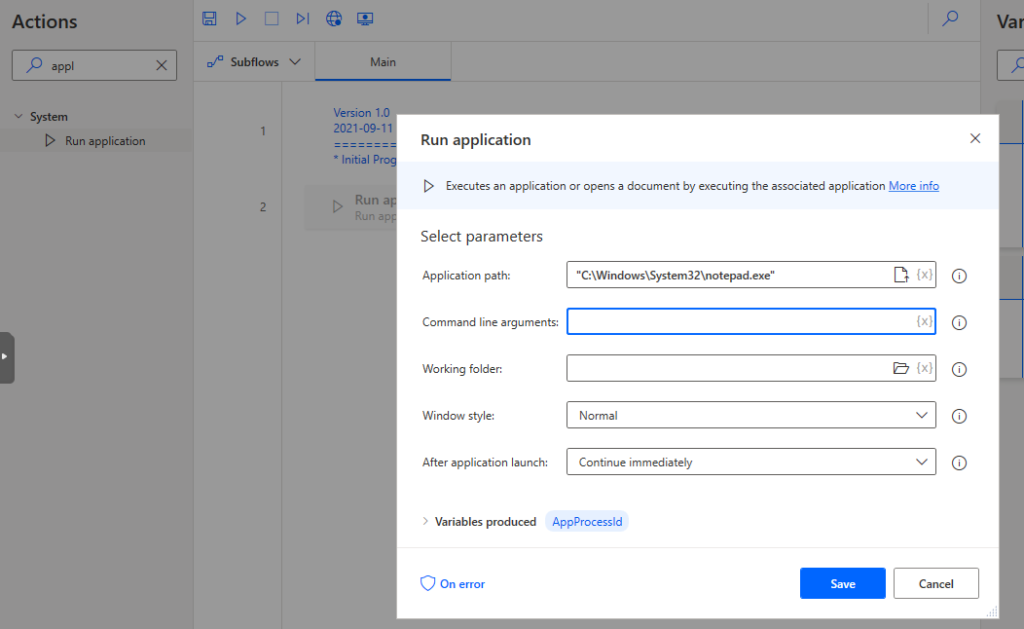Select file icon in Application path field
The height and width of the screenshot is (629, 1024).
point(901,274)
